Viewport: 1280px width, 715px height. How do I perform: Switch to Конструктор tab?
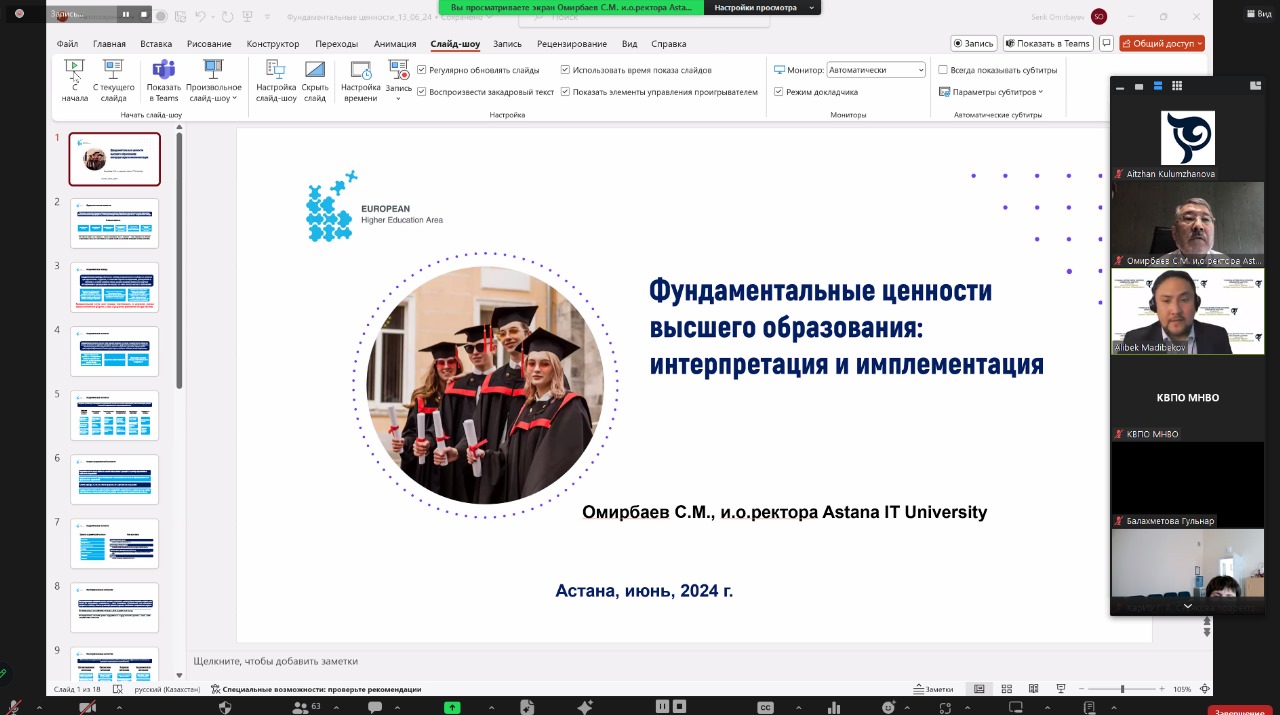[x=273, y=44]
